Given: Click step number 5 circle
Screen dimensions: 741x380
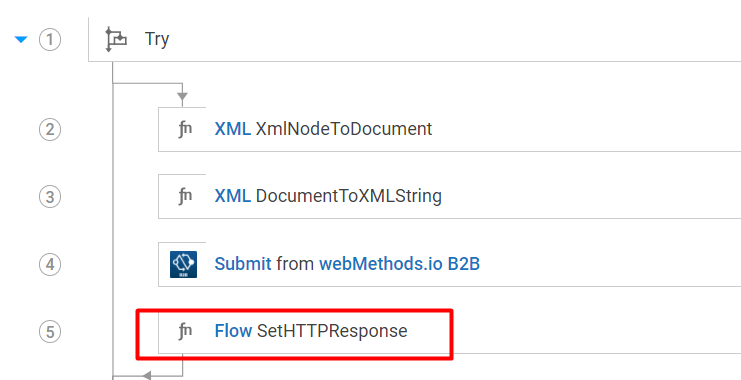Looking at the screenshot, I should point(50,331).
